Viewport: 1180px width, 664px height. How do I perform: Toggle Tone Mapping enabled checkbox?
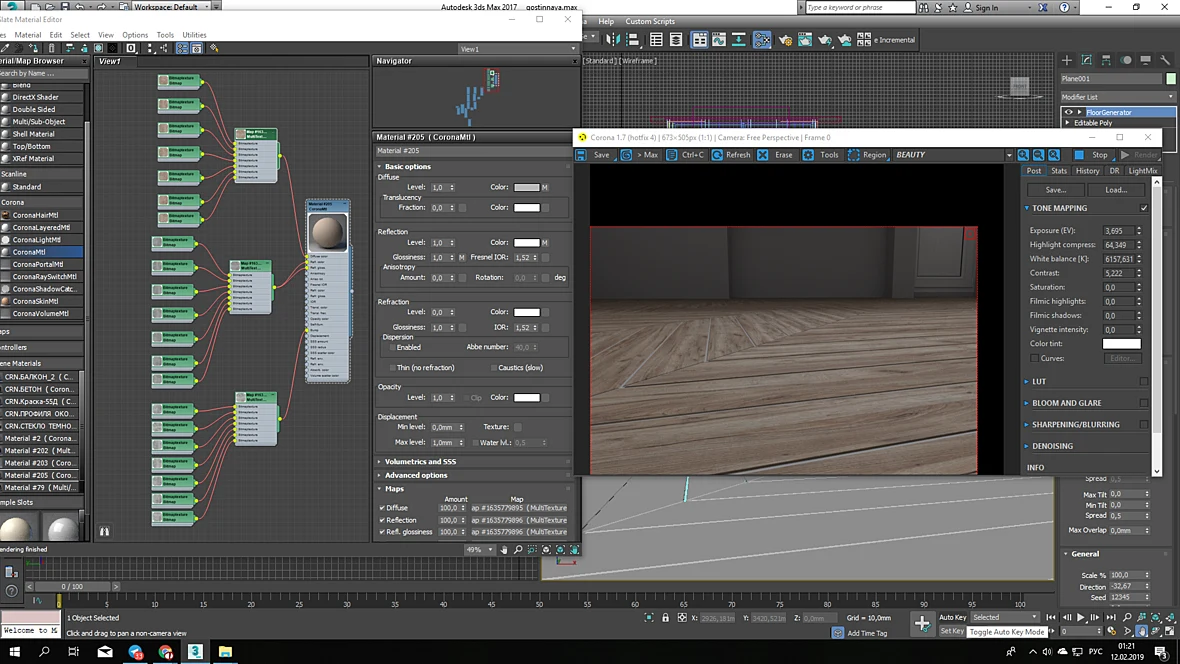[1144, 209]
